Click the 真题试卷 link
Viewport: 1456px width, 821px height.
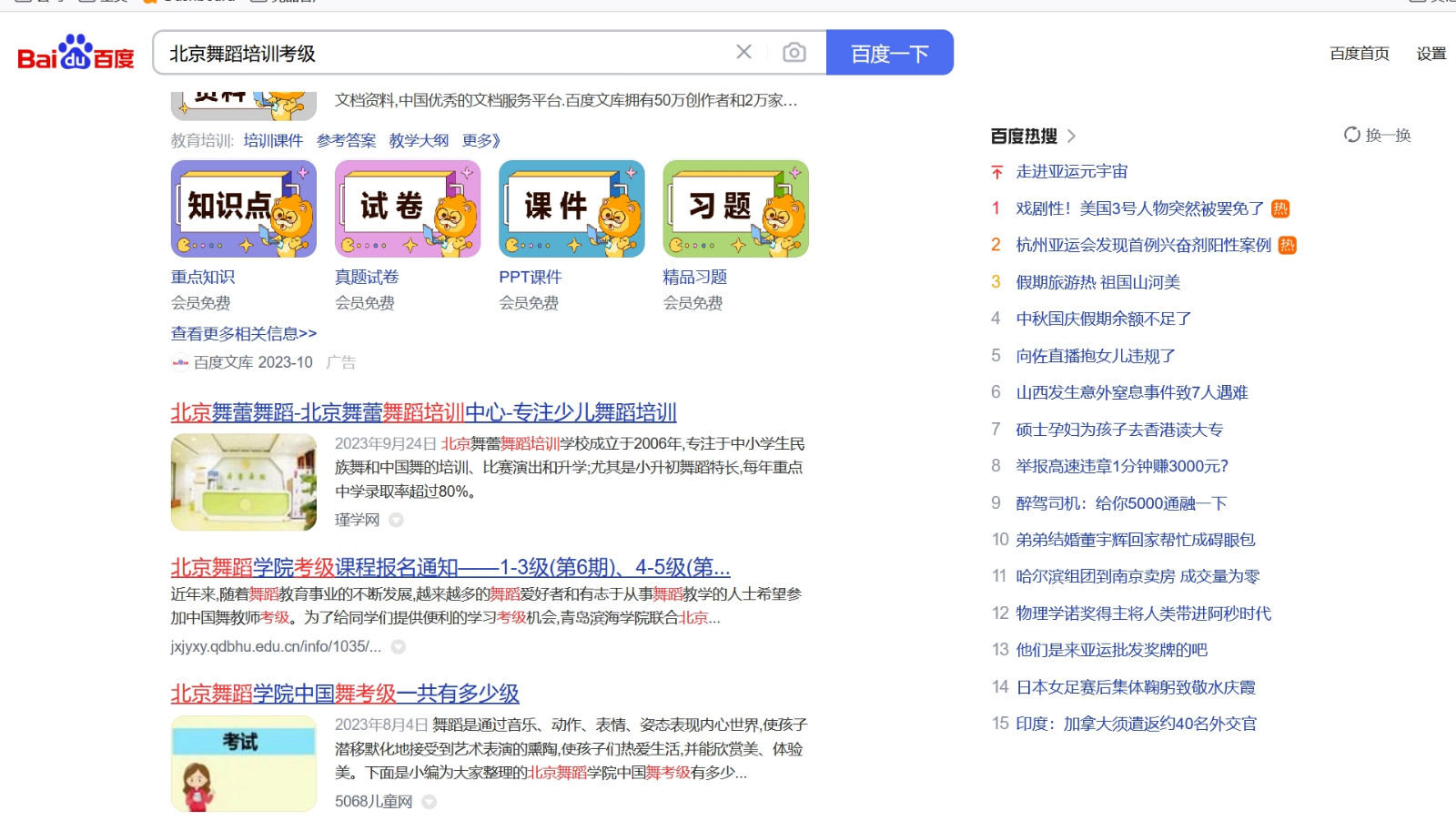[x=367, y=277]
